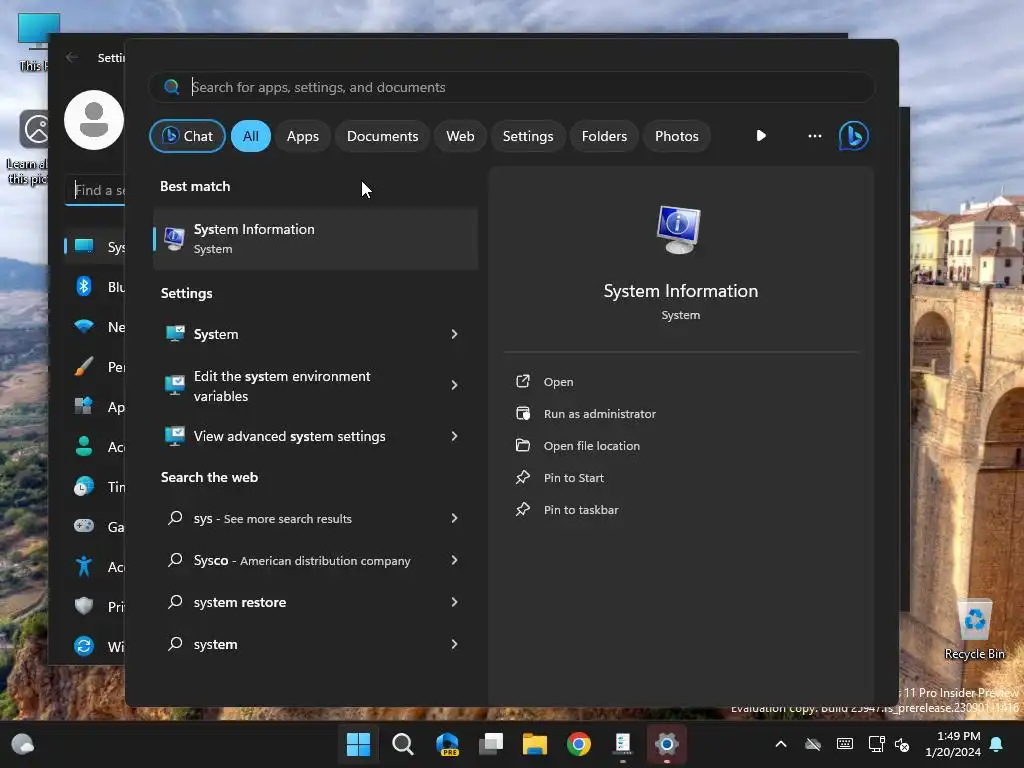Open Microsoft Edge from taskbar

447,744
